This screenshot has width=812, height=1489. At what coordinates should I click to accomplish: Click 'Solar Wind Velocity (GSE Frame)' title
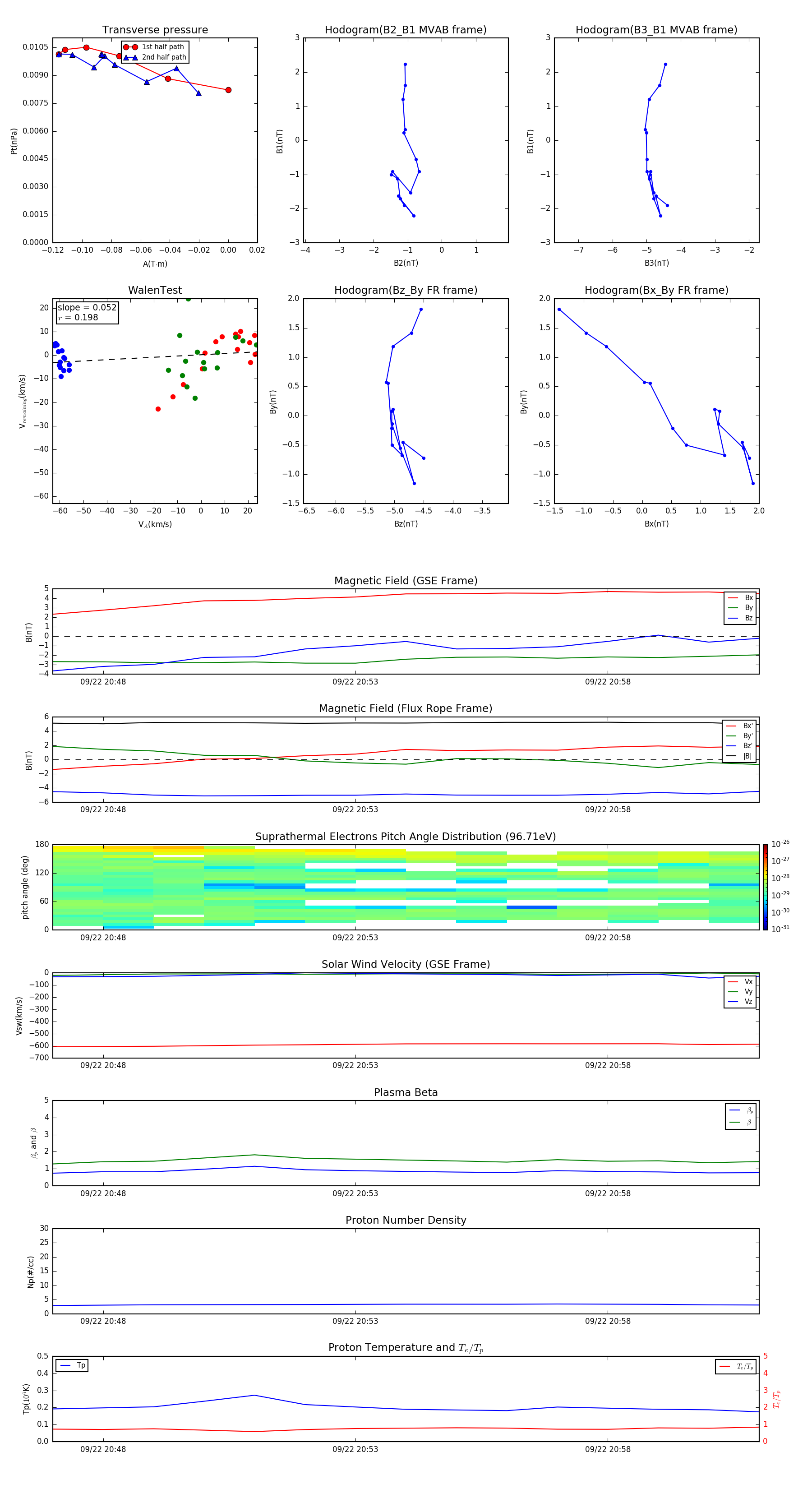point(406,964)
